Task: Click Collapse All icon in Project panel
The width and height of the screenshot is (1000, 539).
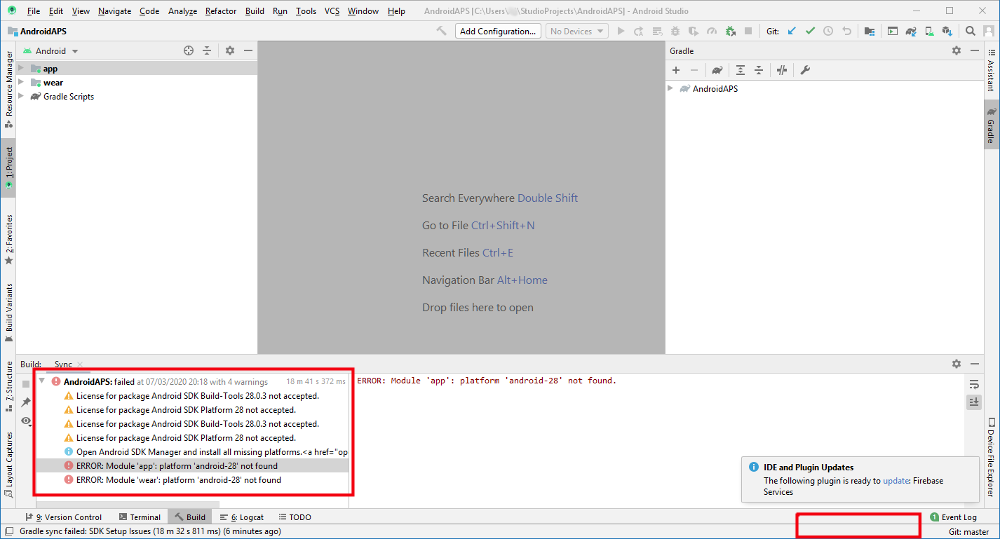Action: click(x=207, y=50)
